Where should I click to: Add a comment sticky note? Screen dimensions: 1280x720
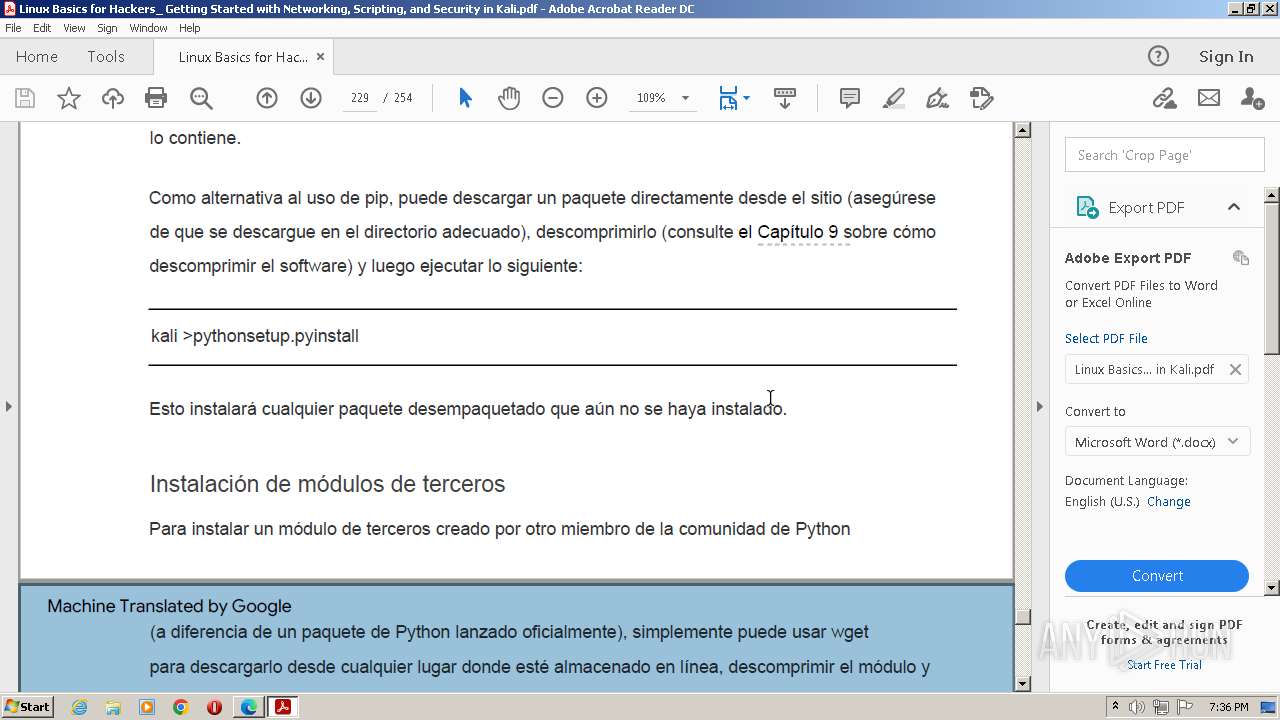point(850,98)
